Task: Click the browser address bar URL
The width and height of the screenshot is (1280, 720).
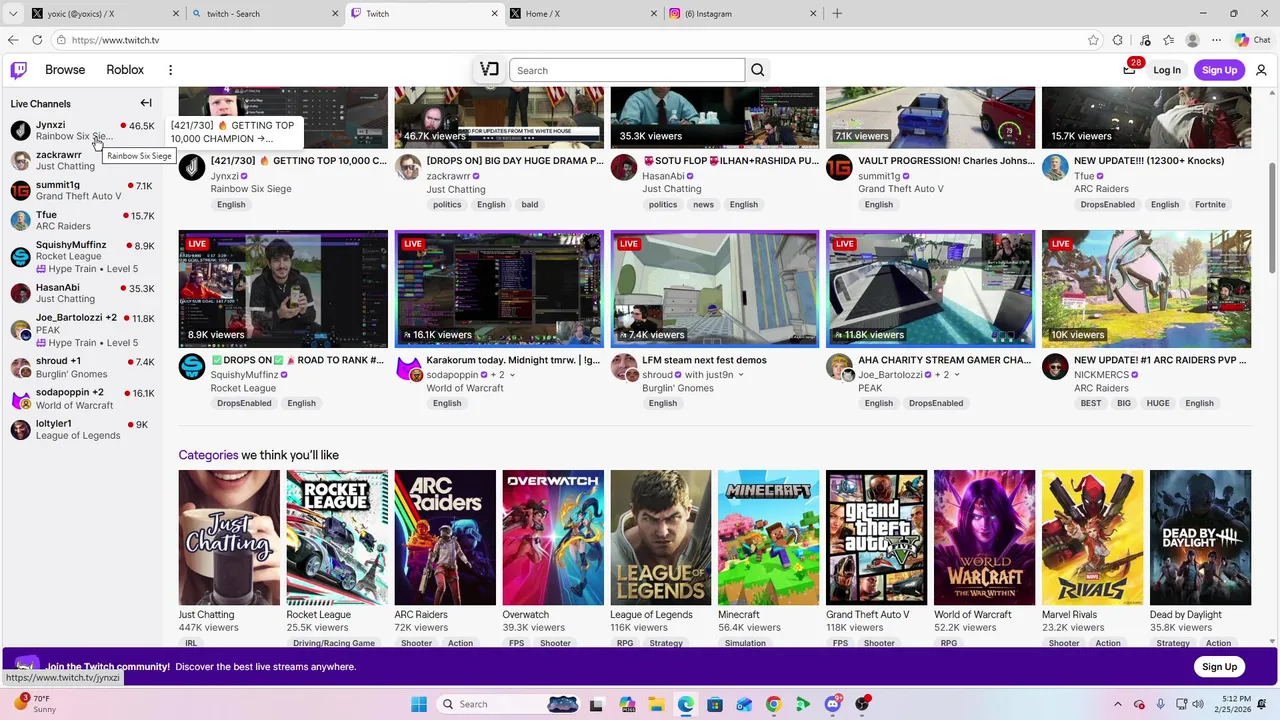Action: pyautogui.click(x=115, y=40)
